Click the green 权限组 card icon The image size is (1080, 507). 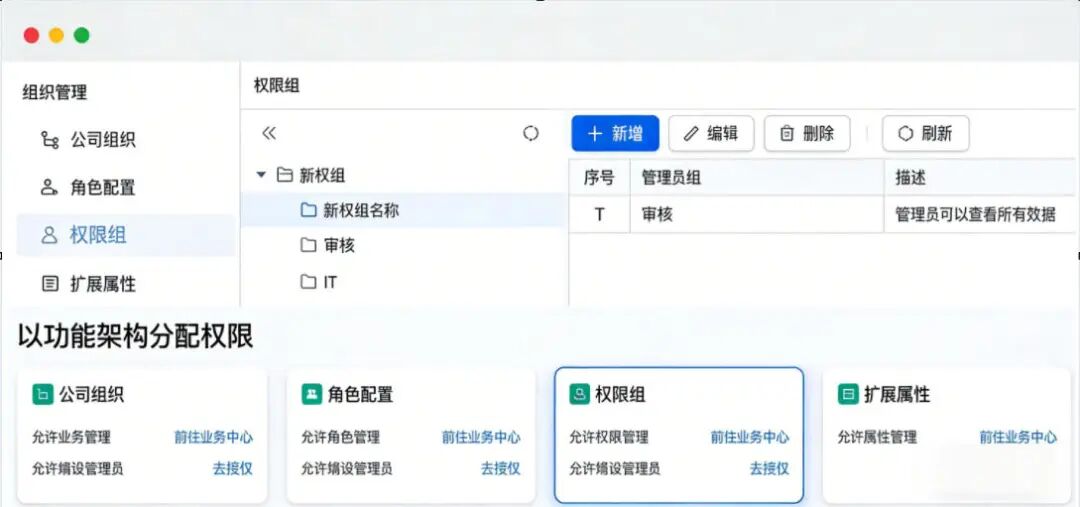[579, 395]
